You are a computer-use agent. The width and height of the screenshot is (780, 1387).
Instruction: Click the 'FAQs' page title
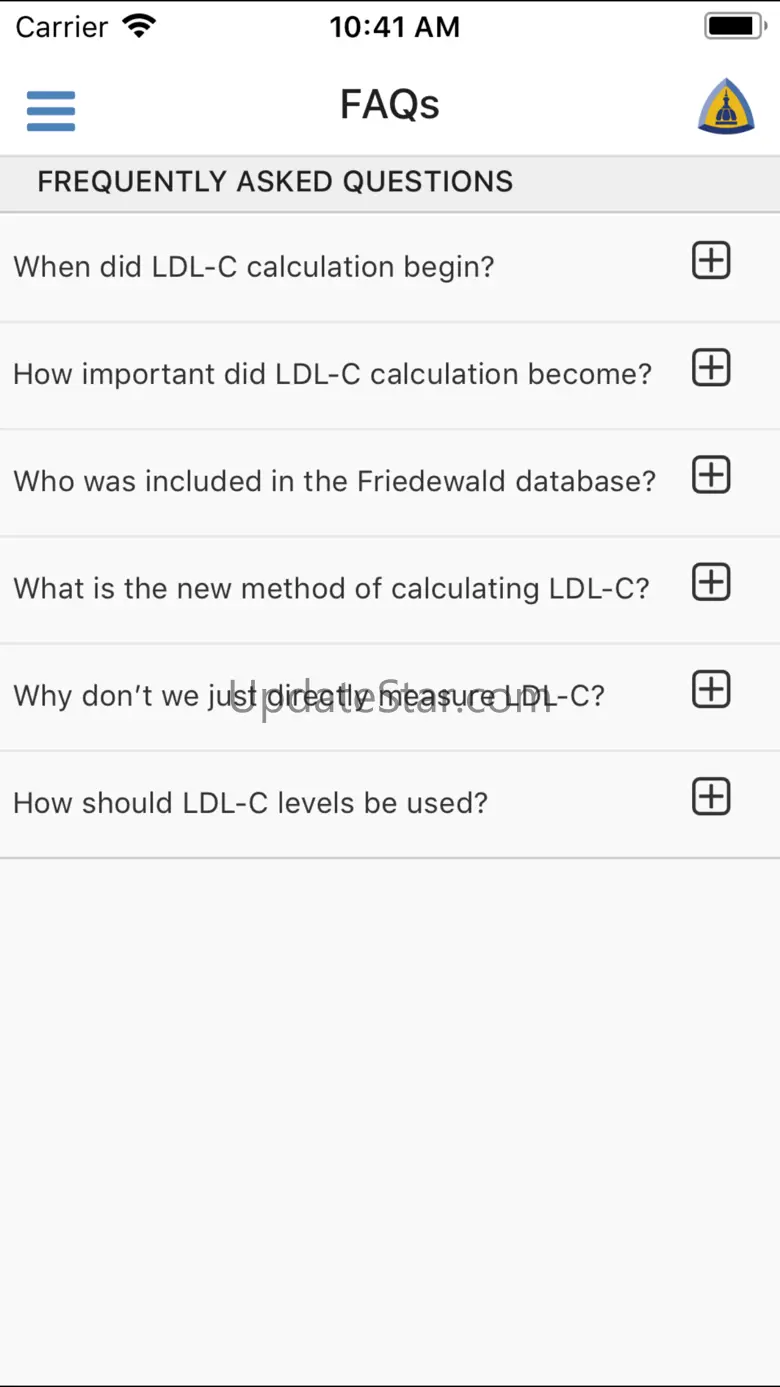click(390, 105)
